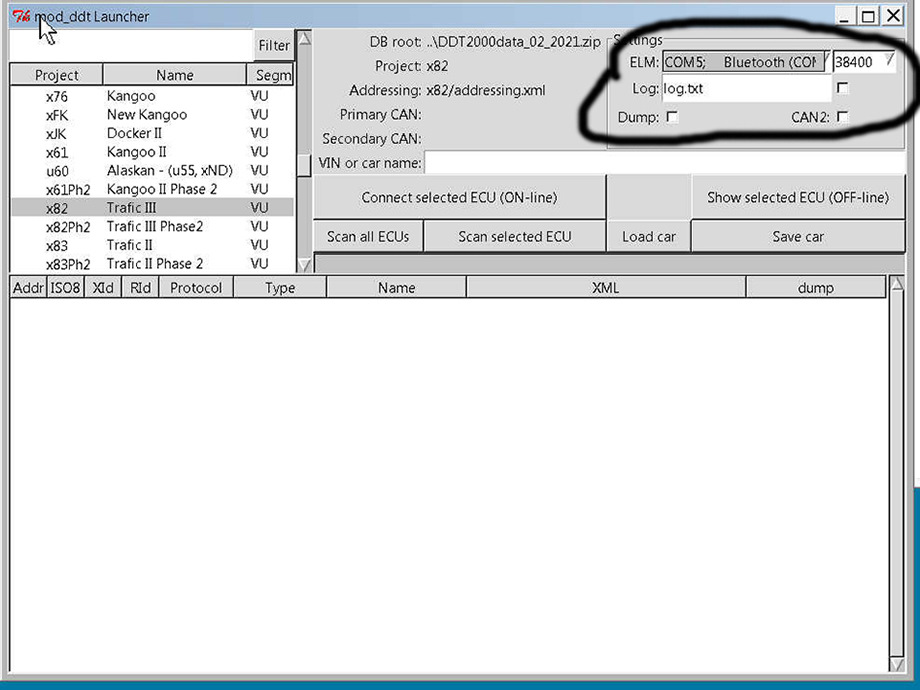
Task: Click the Tk icon in the title bar
Action: point(19,16)
